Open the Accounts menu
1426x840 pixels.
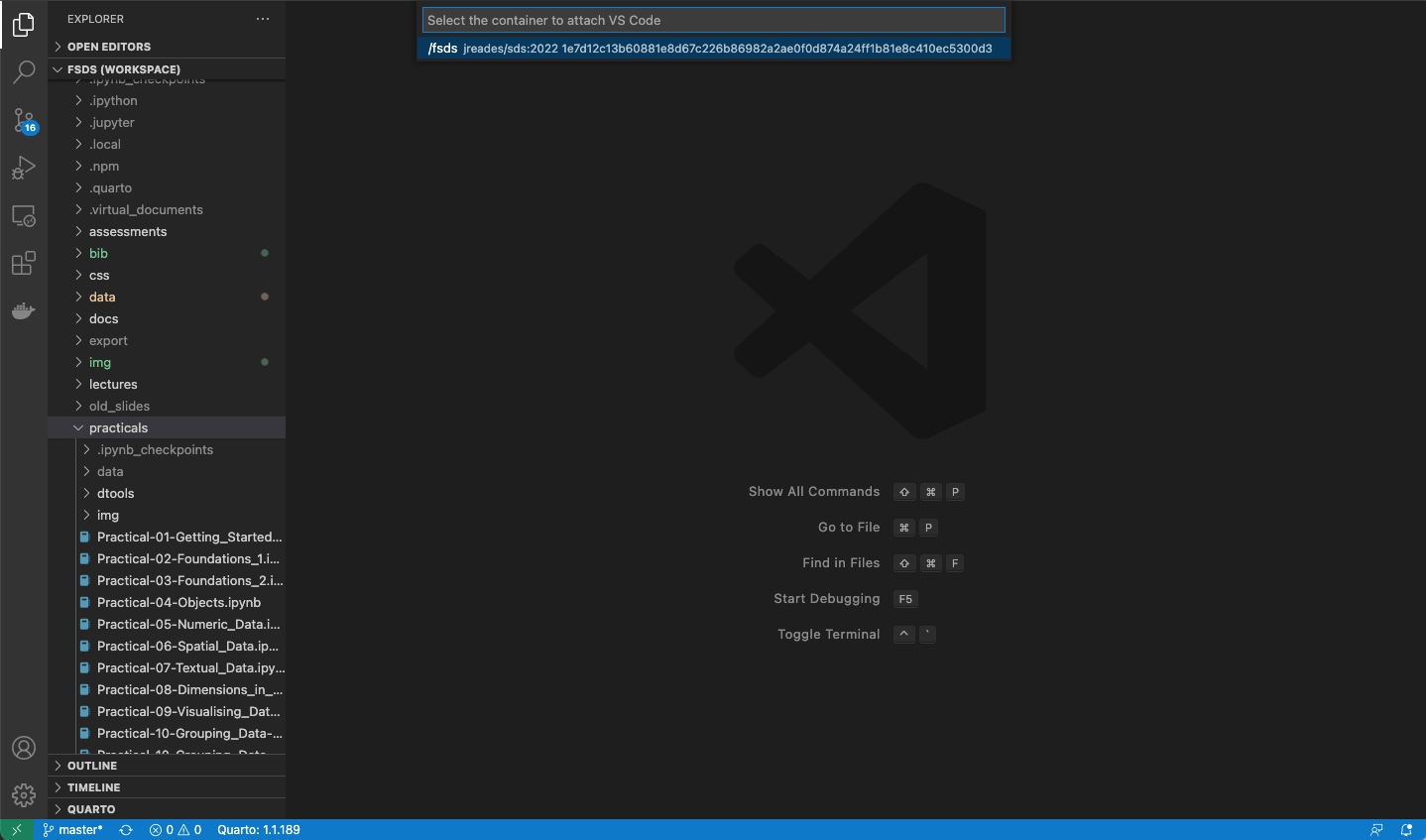(24, 748)
